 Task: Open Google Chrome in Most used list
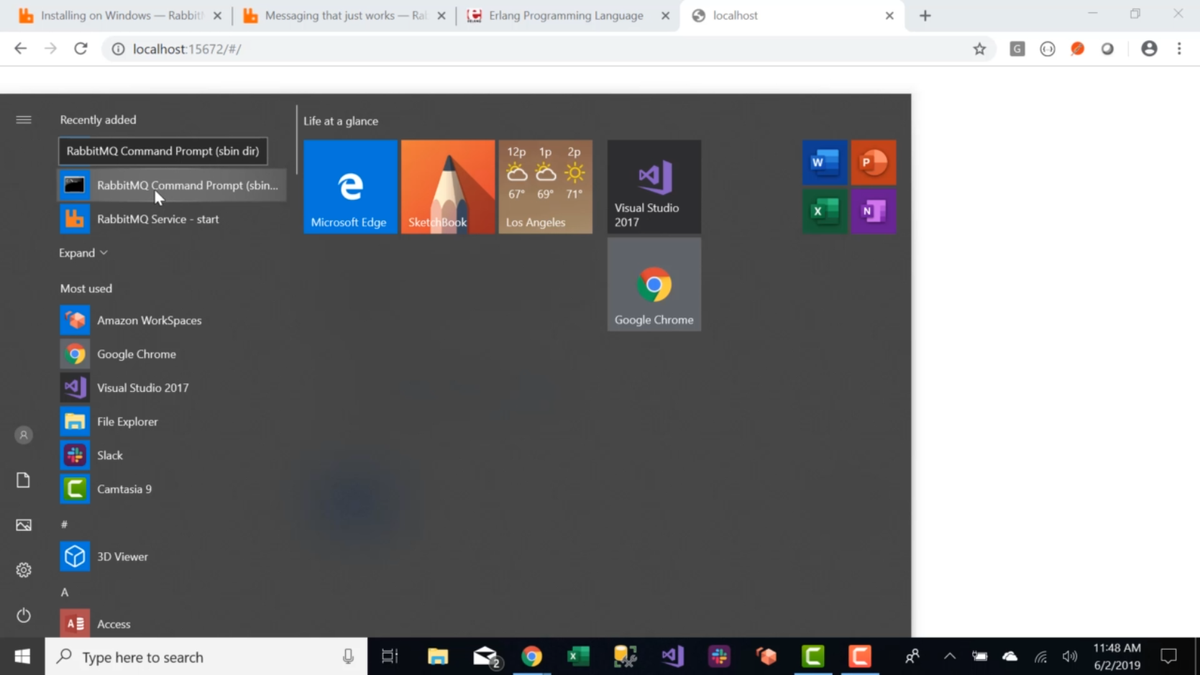pos(172,354)
